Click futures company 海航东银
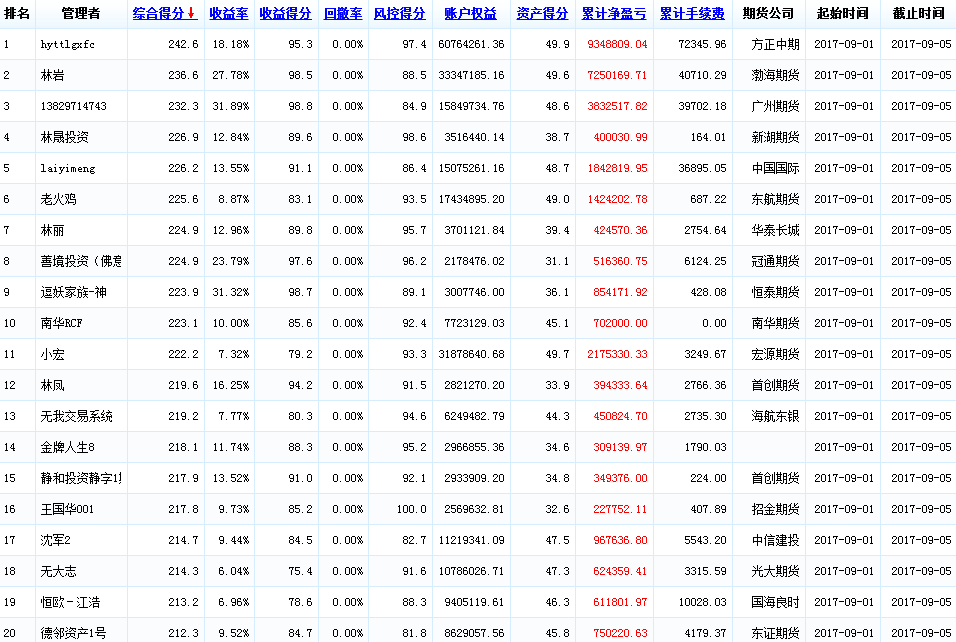The height and width of the screenshot is (642, 956). click(x=775, y=416)
